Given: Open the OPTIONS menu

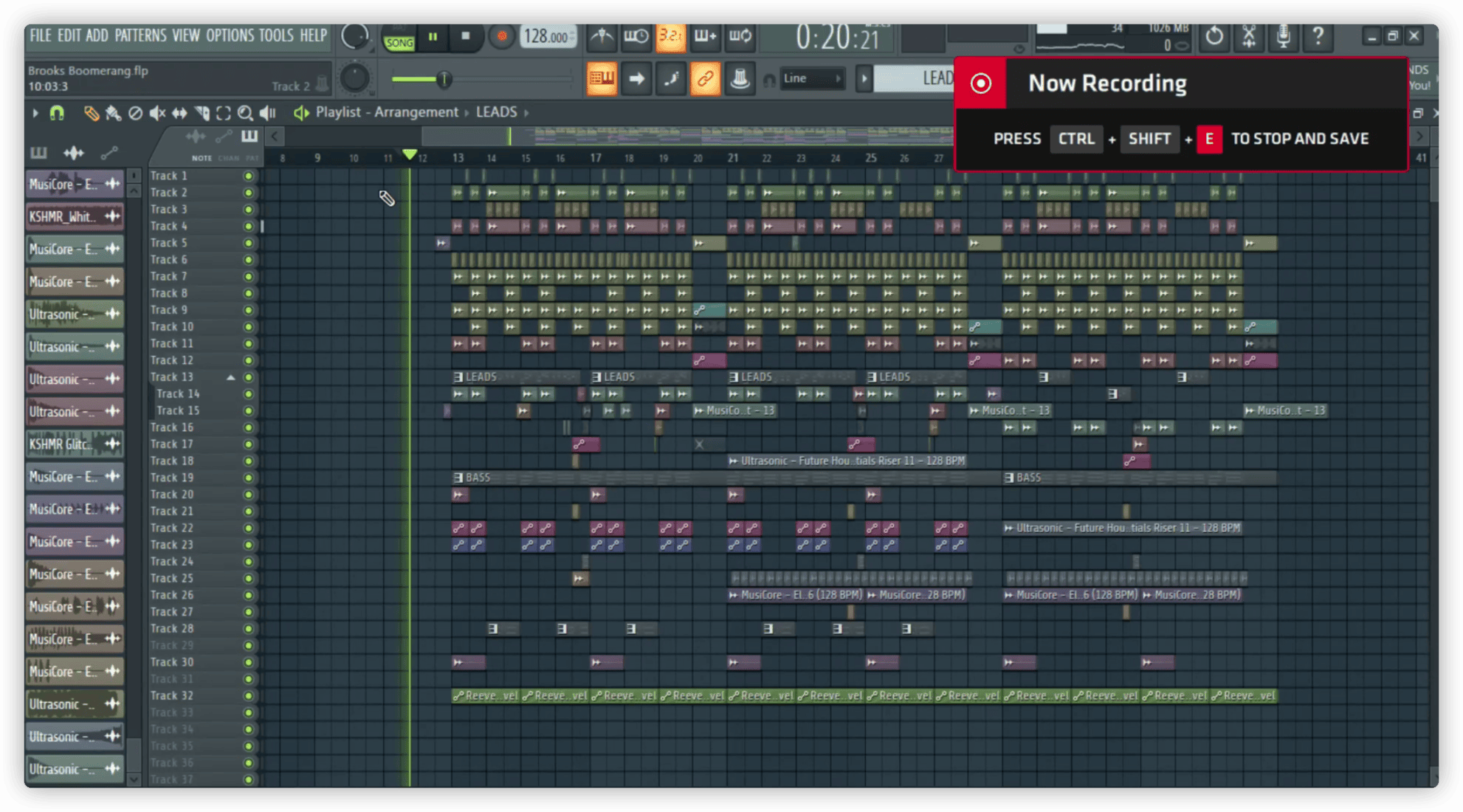Looking at the screenshot, I should [x=230, y=35].
